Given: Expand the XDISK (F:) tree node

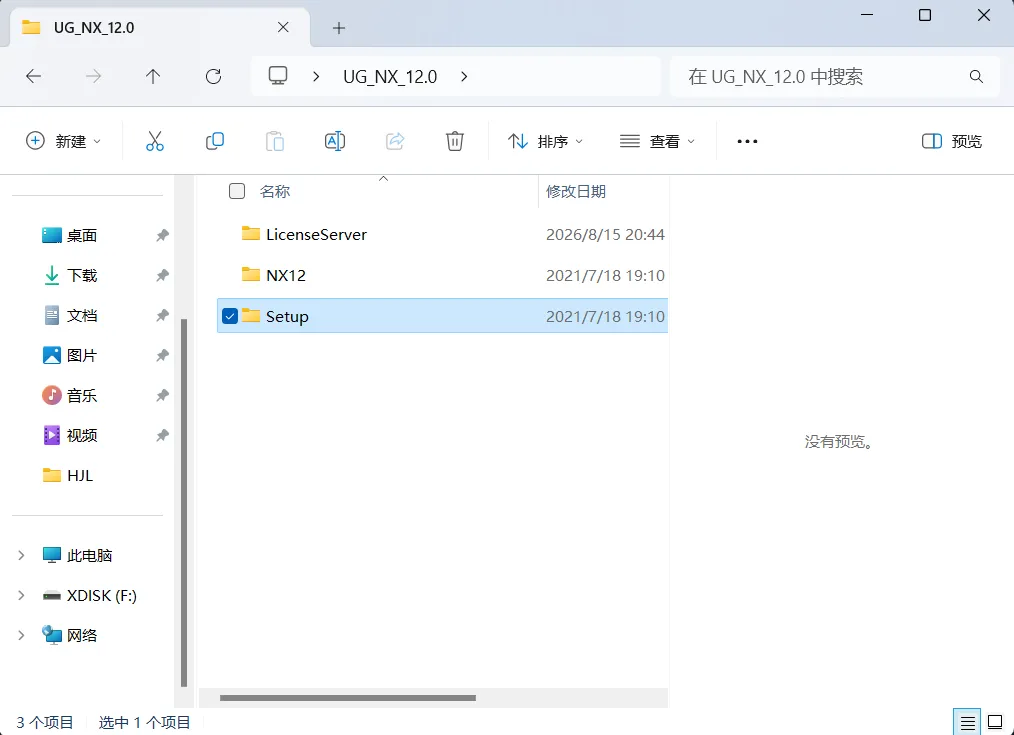Looking at the screenshot, I should [21, 595].
